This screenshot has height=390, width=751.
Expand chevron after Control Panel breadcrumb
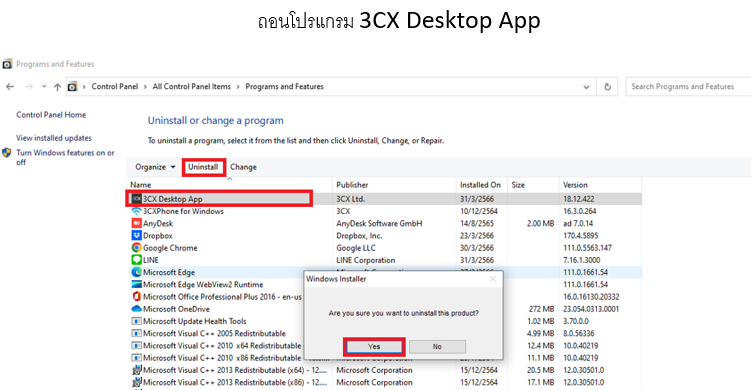click(145, 87)
